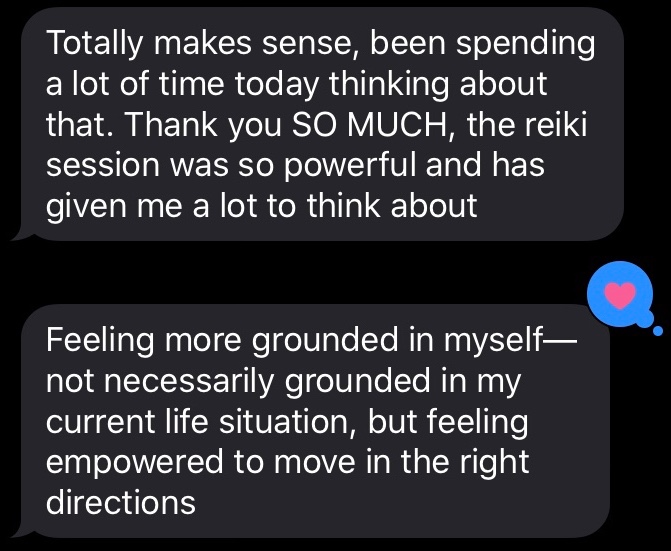Tap the pink heart reaction icon
Screen dimensions: 671x551
pyautogui.click(x=620, y=294)
